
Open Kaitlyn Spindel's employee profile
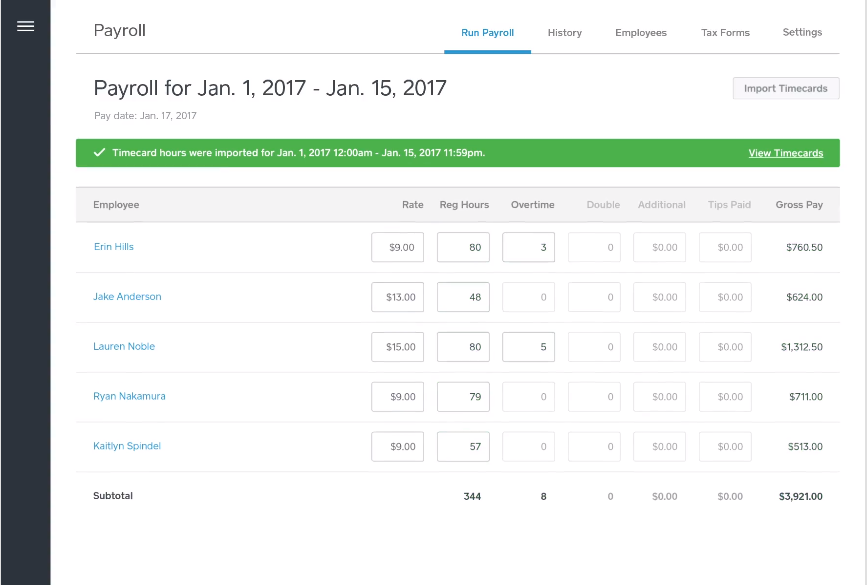(x=126, y=446)
